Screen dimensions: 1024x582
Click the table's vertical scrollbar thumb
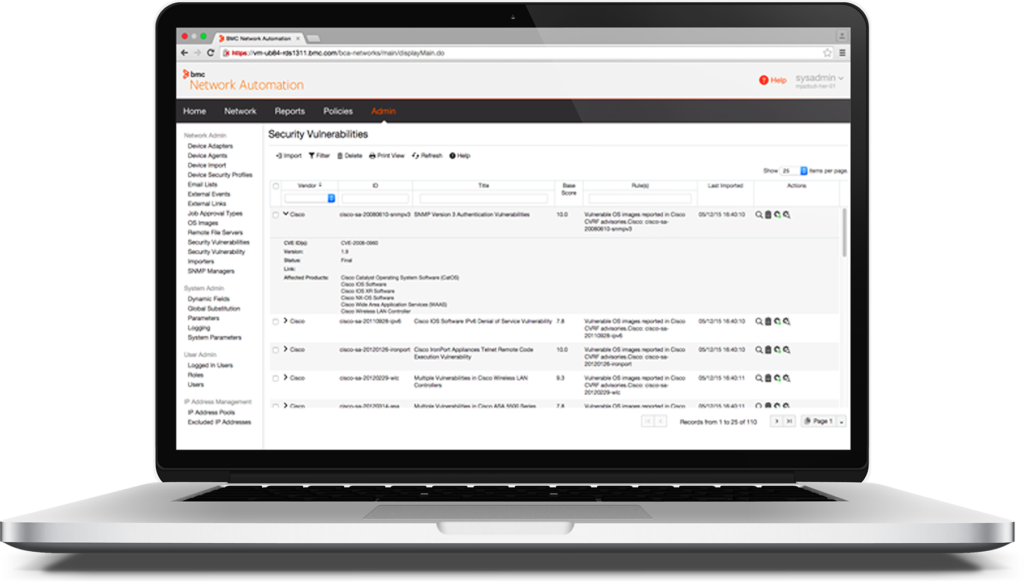844,232
